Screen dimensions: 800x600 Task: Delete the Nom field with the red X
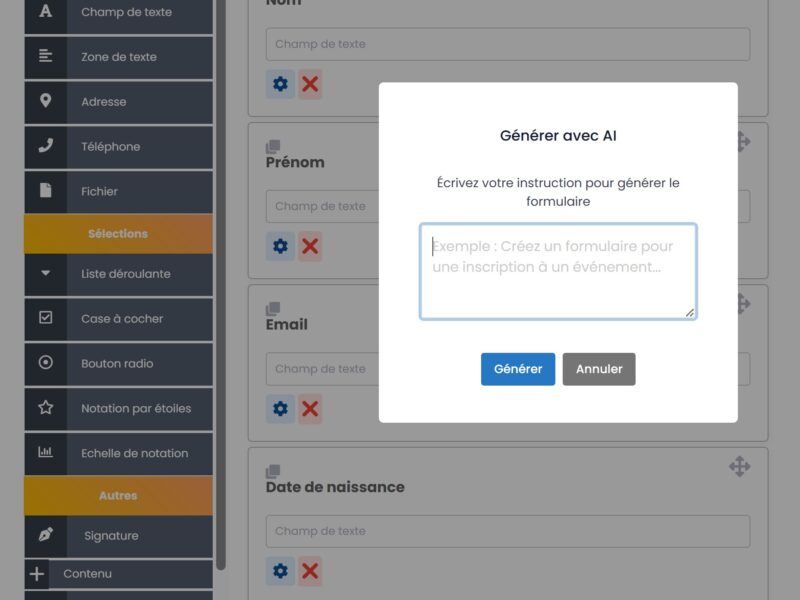point(310,84)
